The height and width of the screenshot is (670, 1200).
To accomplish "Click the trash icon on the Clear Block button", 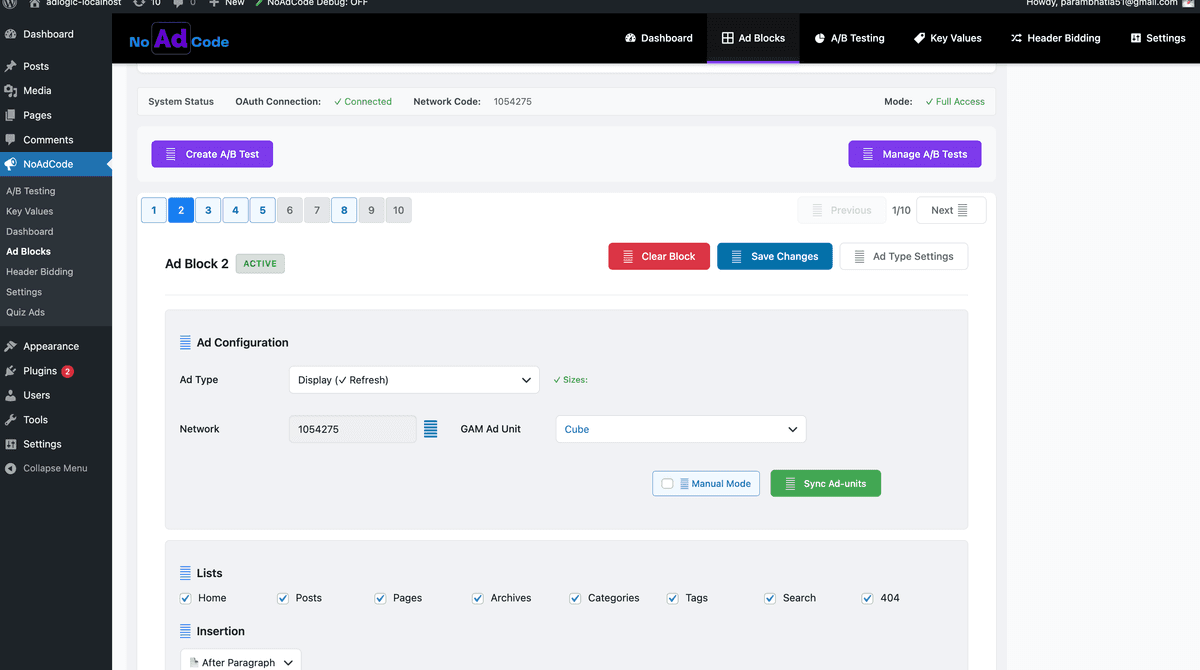I will point(628,256).
